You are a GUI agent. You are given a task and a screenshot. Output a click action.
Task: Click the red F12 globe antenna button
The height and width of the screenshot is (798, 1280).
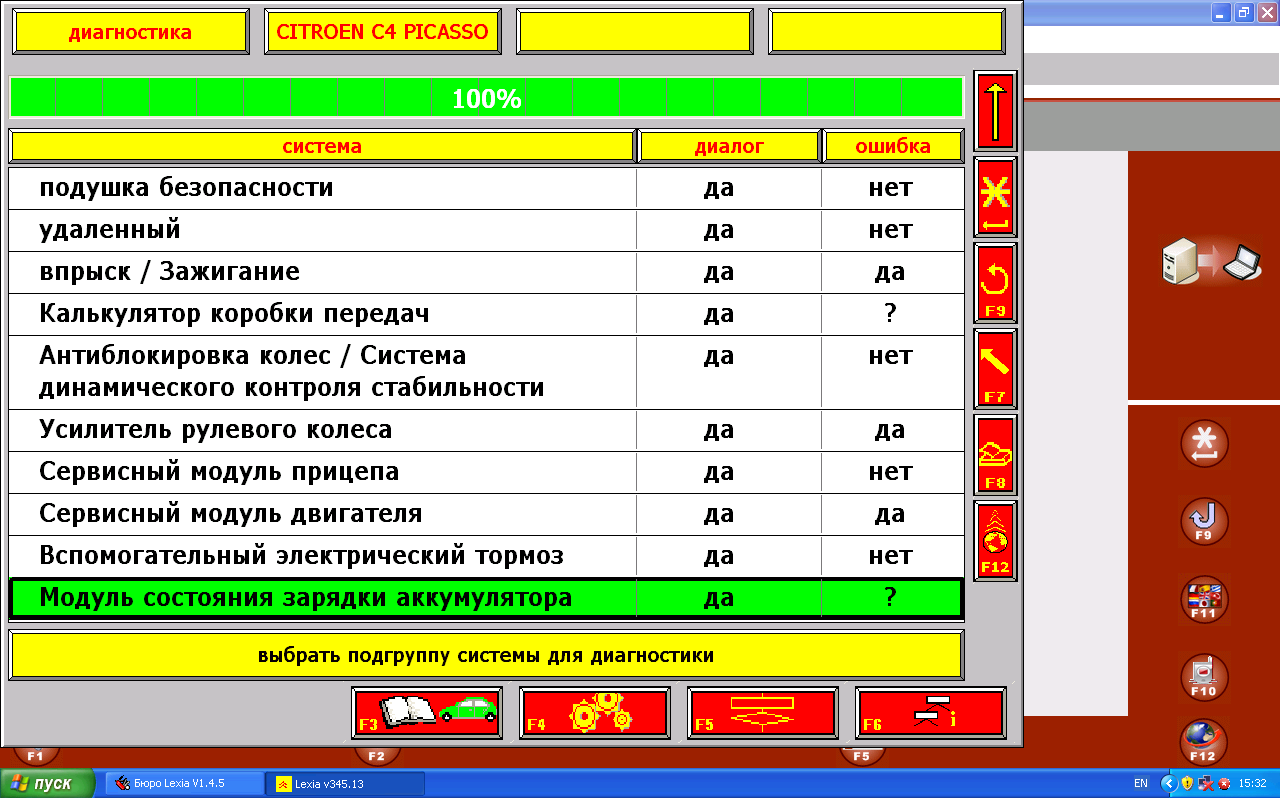pos(995,541)
